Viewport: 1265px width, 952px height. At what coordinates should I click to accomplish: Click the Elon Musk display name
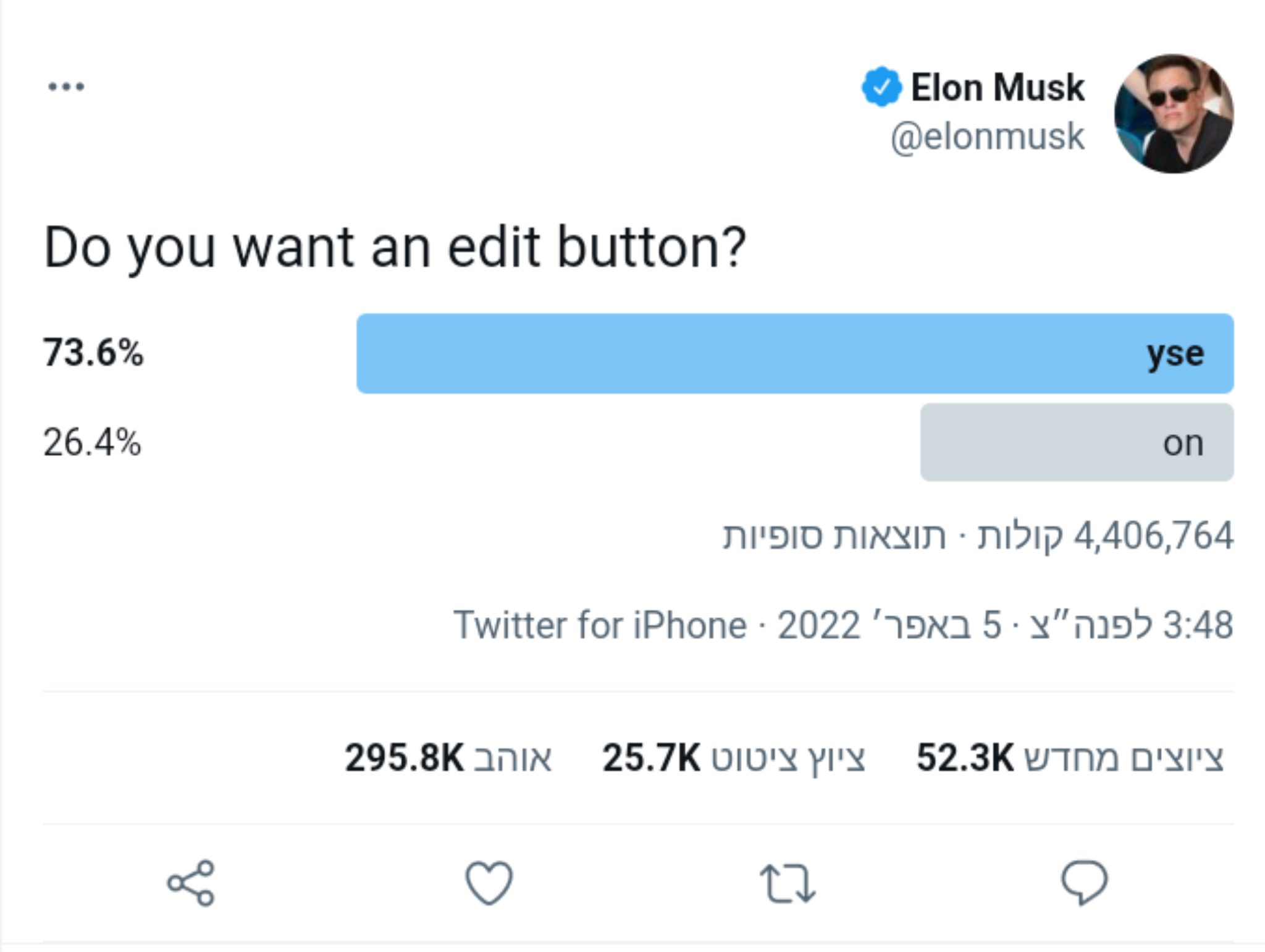coord(998,86)
